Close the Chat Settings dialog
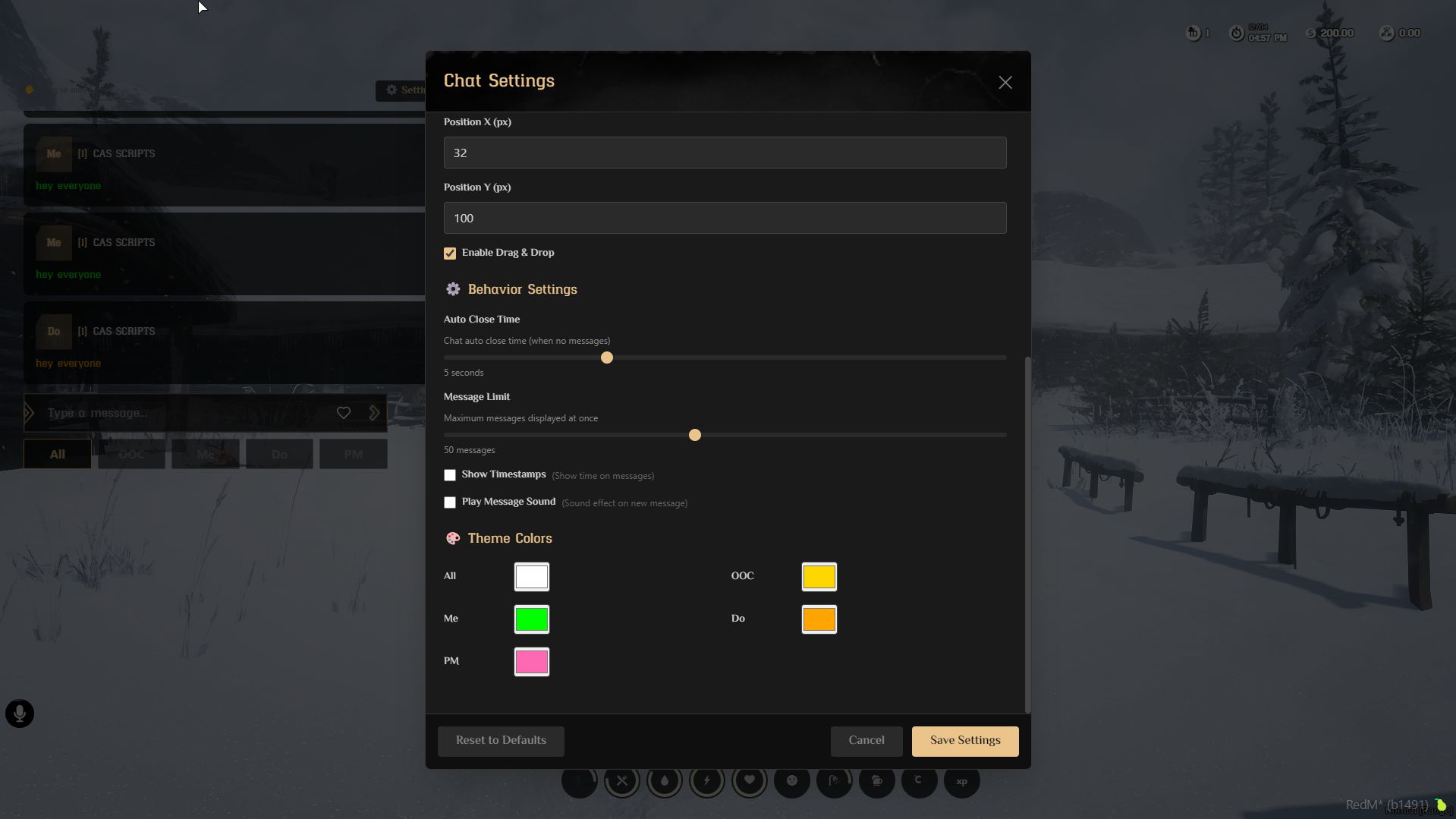 (x=1005, y=82)
